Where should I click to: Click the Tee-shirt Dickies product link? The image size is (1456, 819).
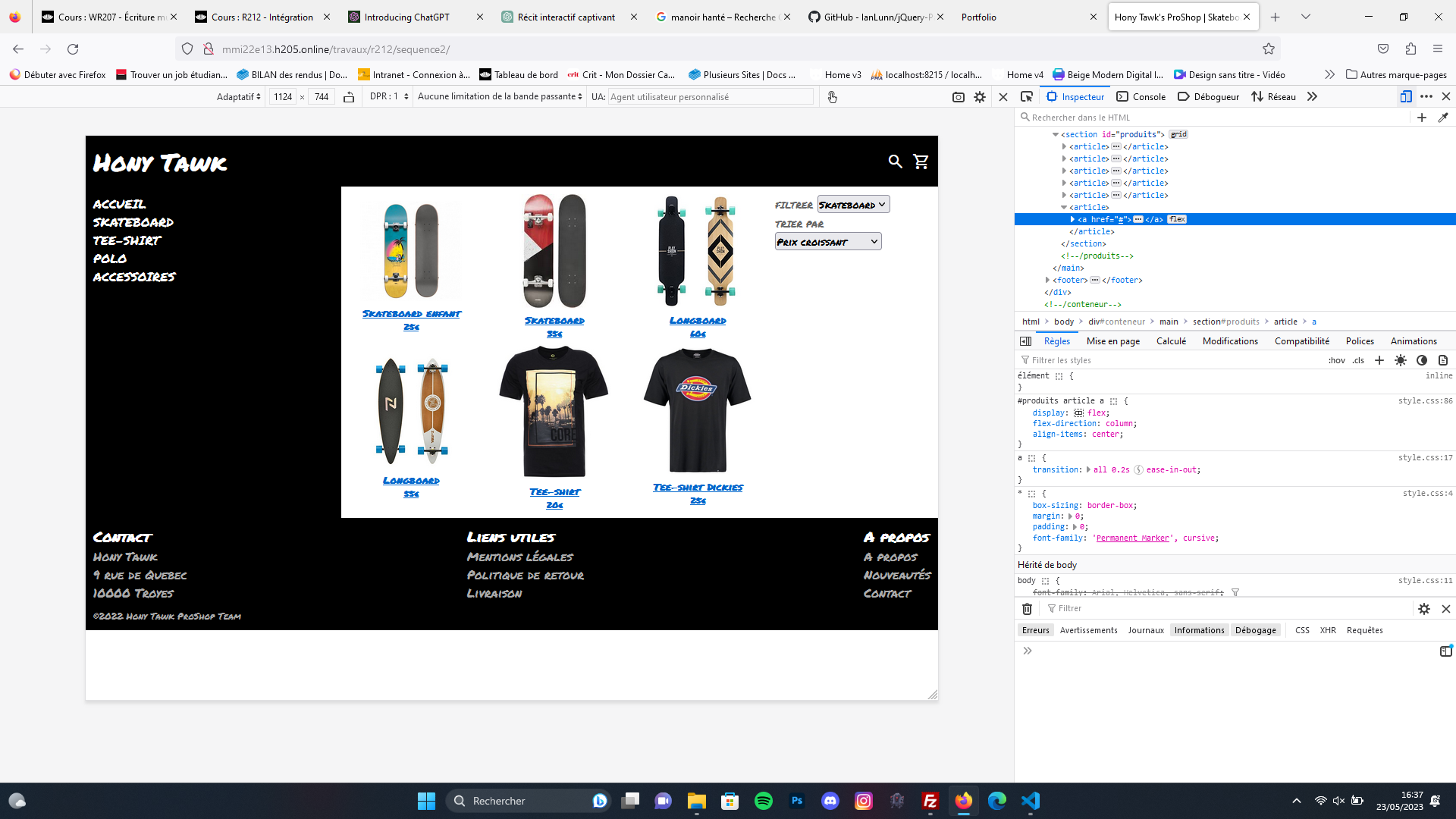click(698, 488)
